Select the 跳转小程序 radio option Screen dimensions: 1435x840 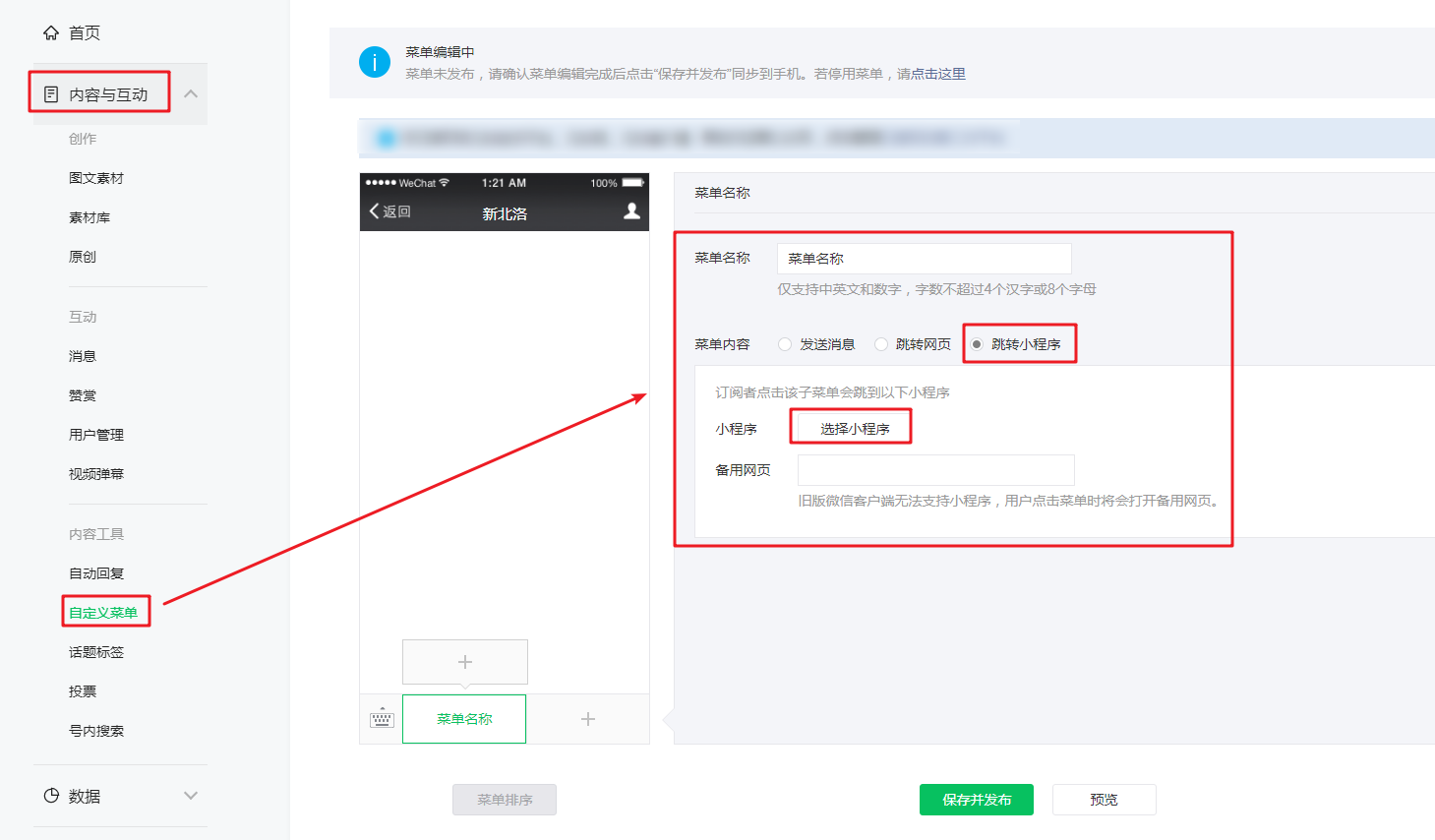tap(977, 344)
